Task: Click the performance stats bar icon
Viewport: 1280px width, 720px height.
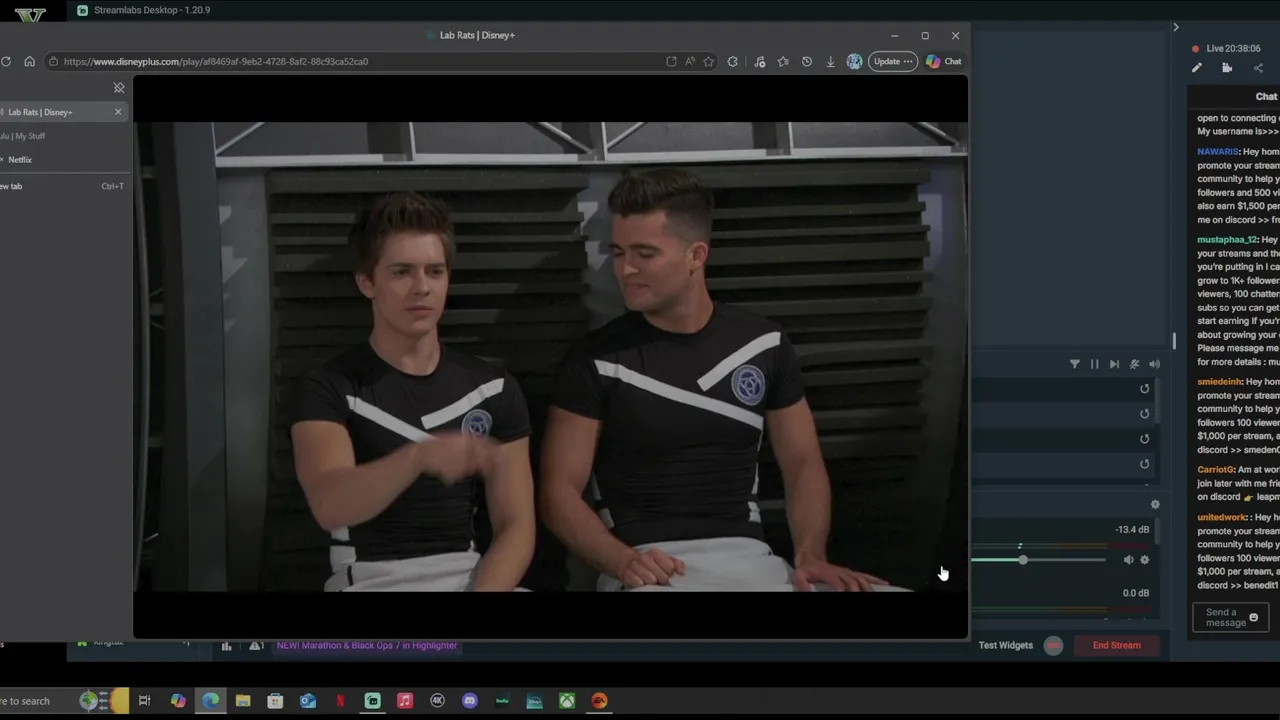Action: (226, 646)
